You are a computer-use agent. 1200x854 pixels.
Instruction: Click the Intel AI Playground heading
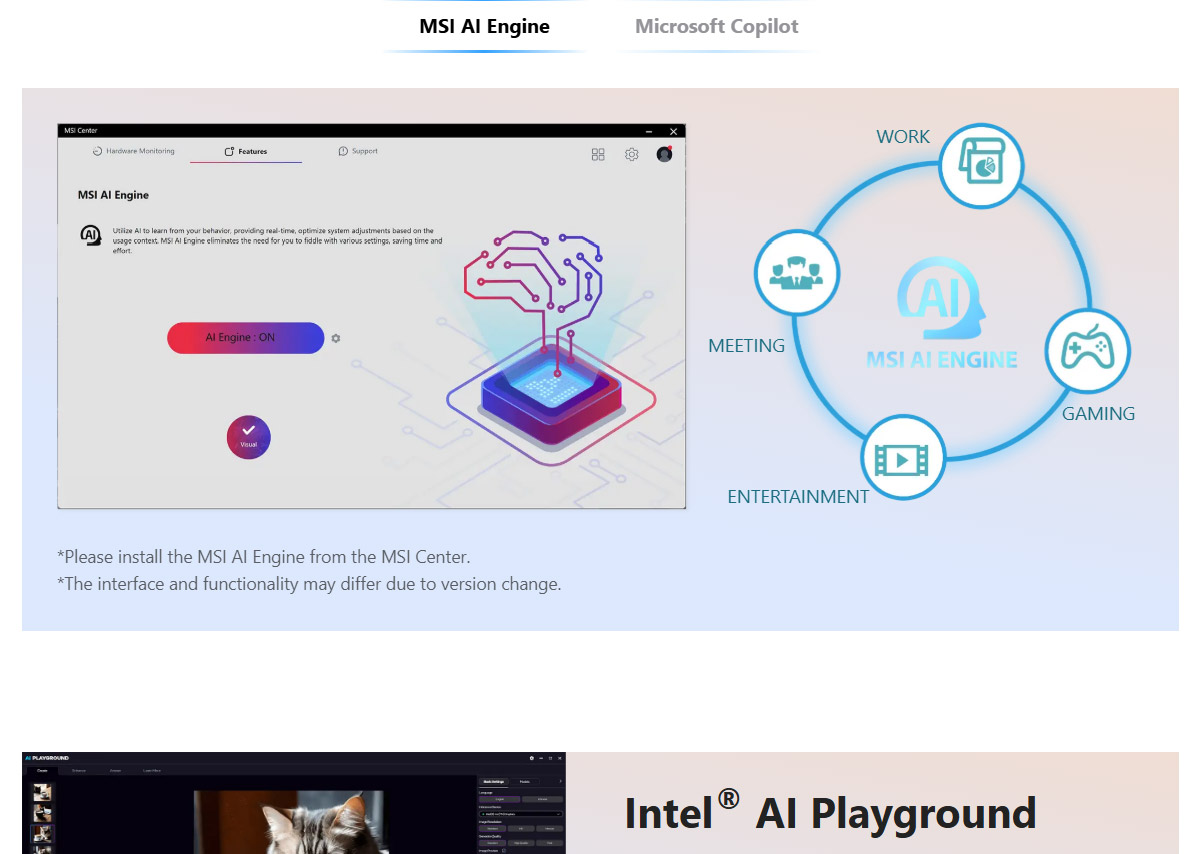(830, 811)
